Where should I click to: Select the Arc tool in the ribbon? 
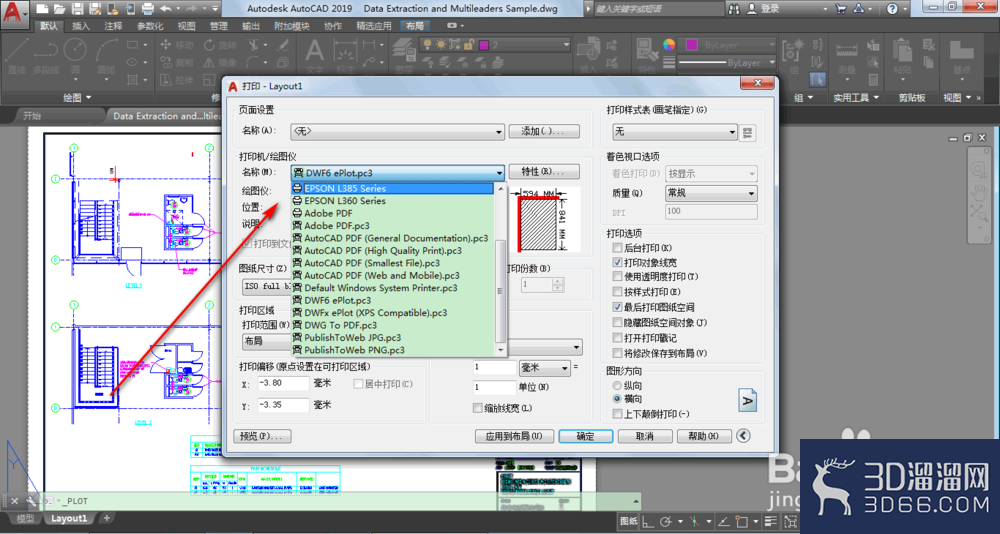pyautogui.click(x=107, y=56)
